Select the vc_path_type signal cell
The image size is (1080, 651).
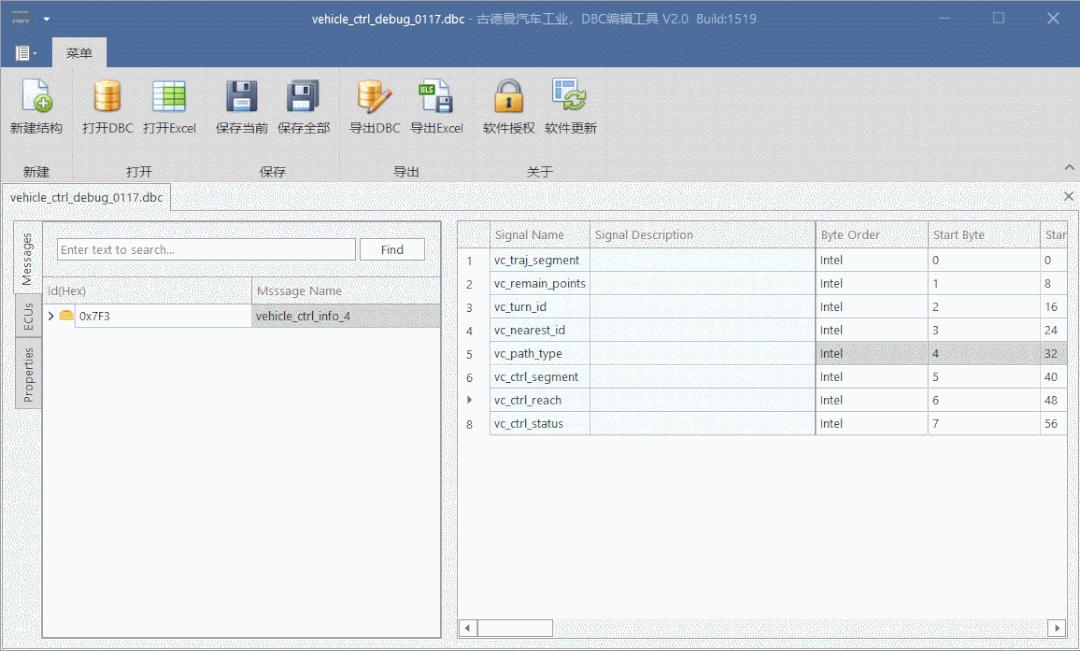[539, 354]
